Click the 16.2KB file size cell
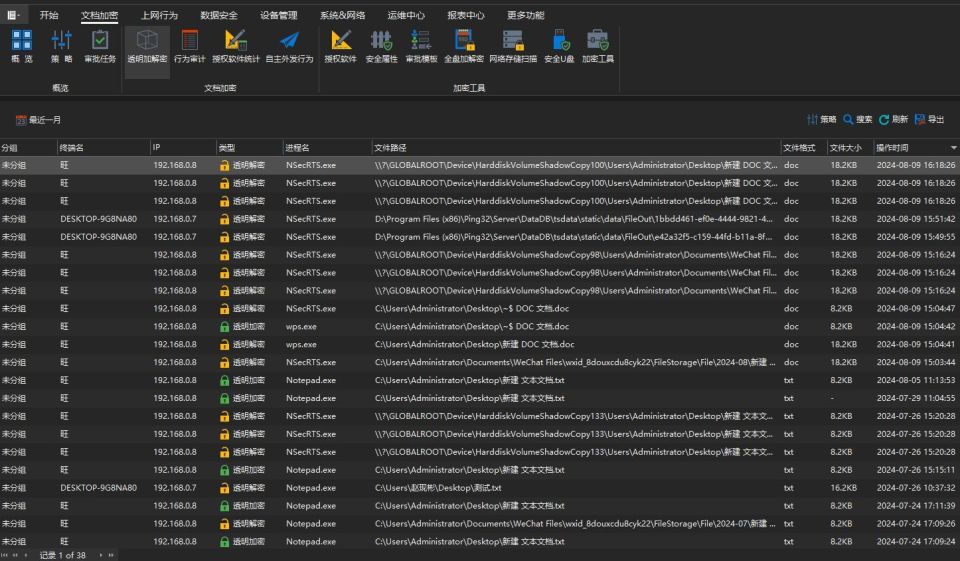The height and width of the screenshot is (561, 960). [843, 488]
